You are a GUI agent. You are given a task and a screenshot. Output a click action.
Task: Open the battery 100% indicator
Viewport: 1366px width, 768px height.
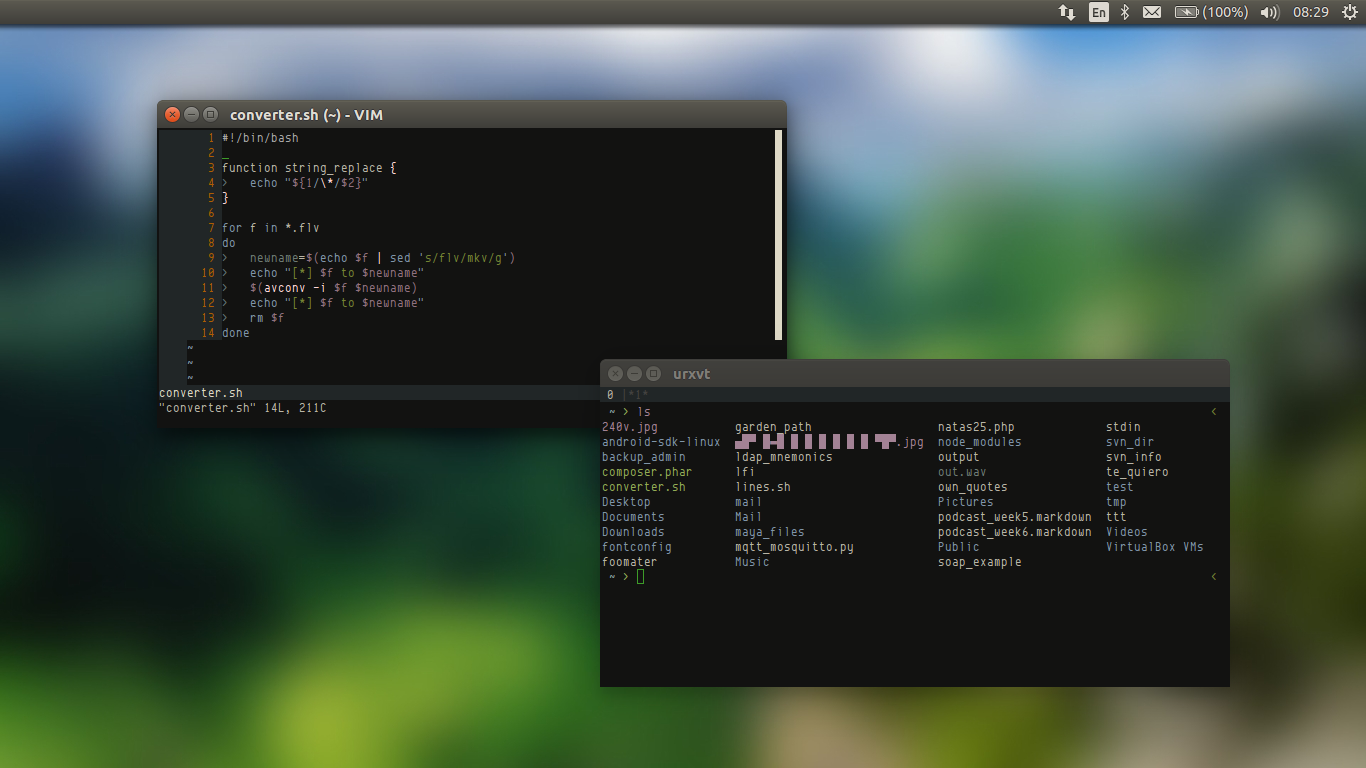point(1211,12)
